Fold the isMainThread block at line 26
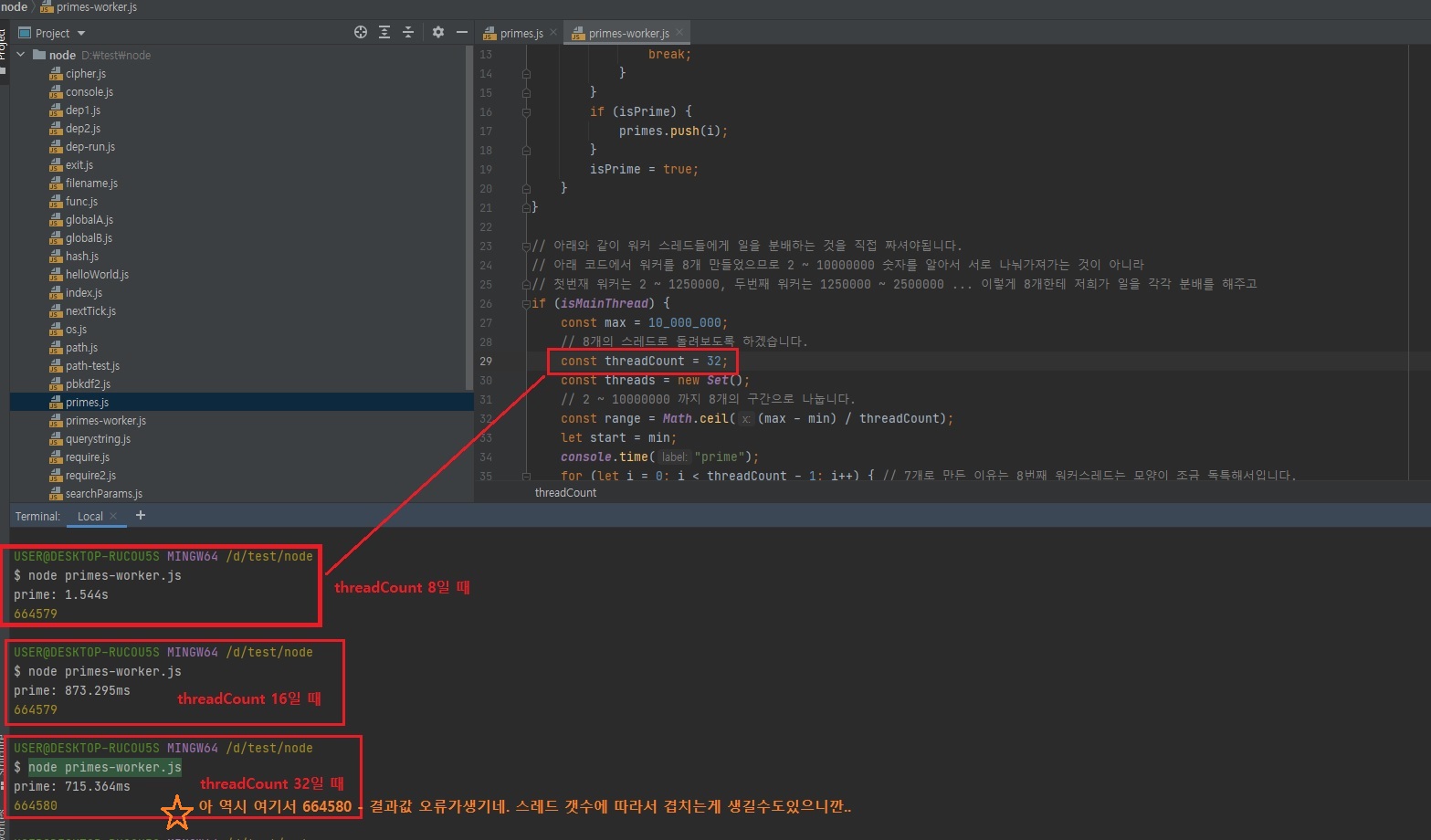Image resolution: width=1431 pixels, height=840 pixels. [x=526, y=303]
